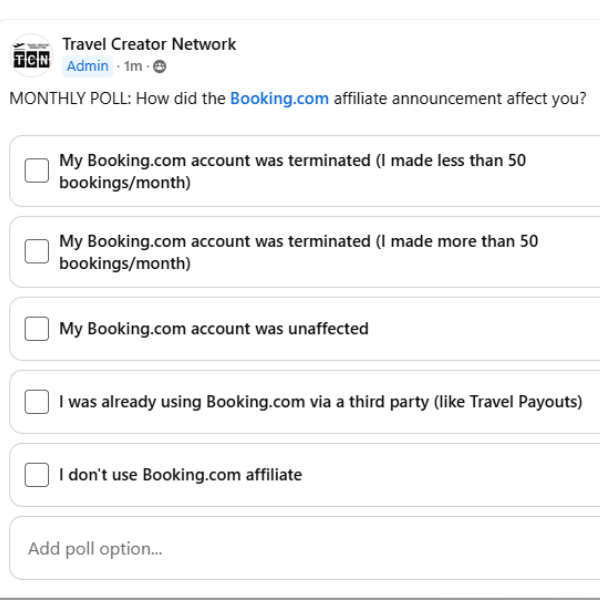600x600 pixels.
Task: Click the 'less than 50 bookings/month' option text
Action: [293, 171]
